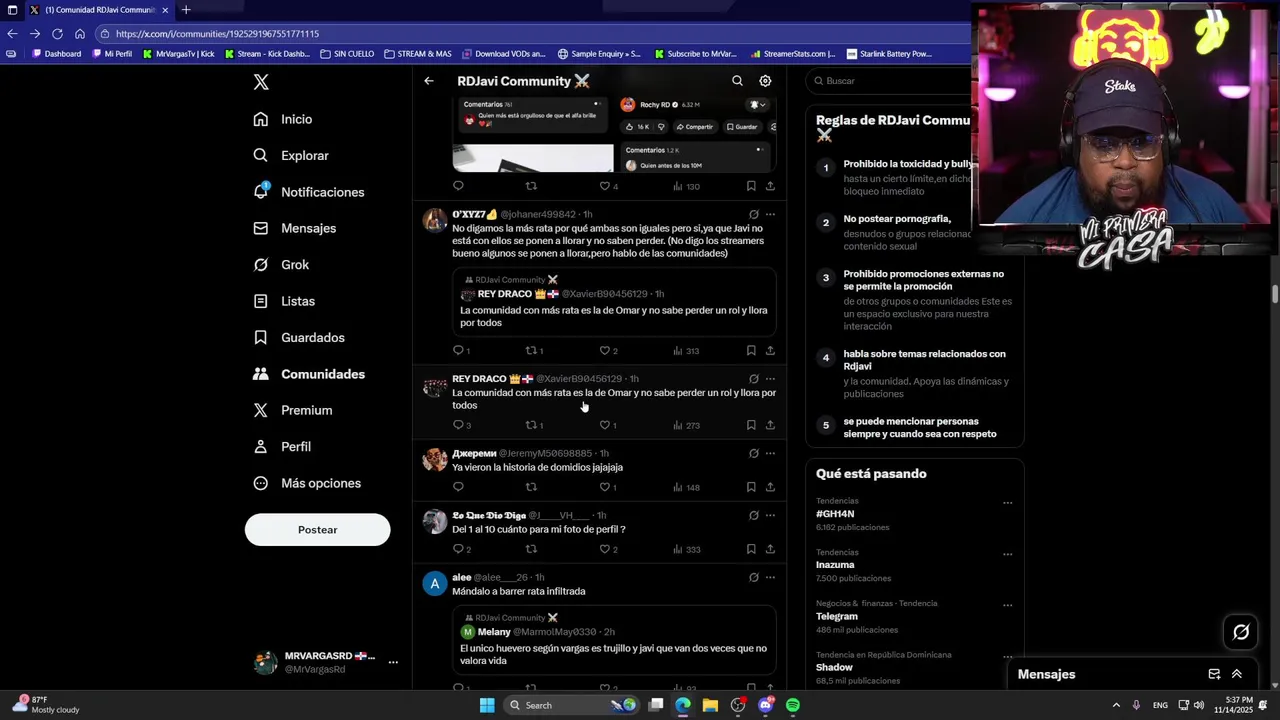Open Spotify from the taskbar
The width and height of the screenshot is (1280, 720).
point(793,705)
